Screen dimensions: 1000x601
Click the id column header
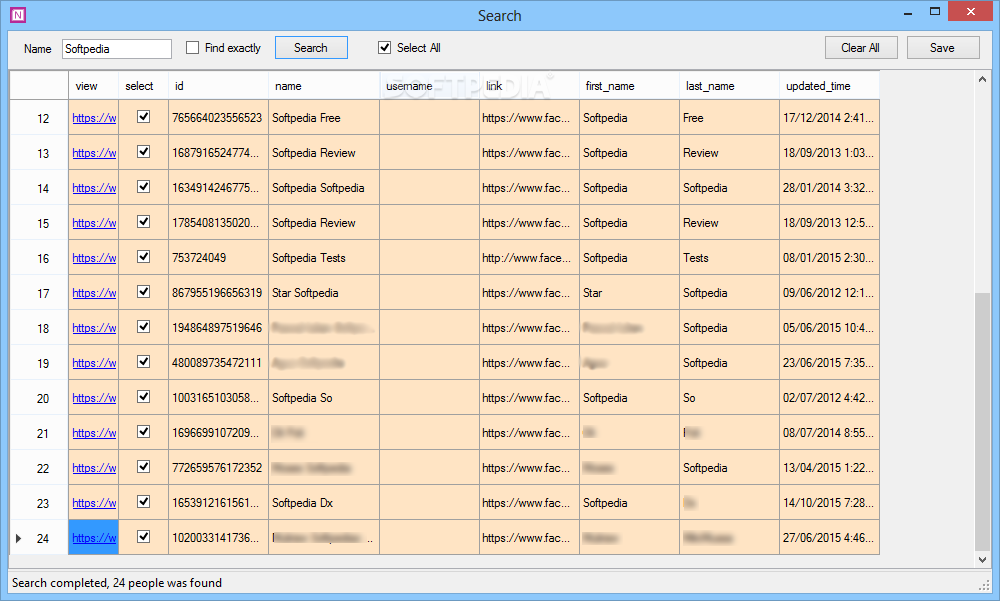(218, 86)
